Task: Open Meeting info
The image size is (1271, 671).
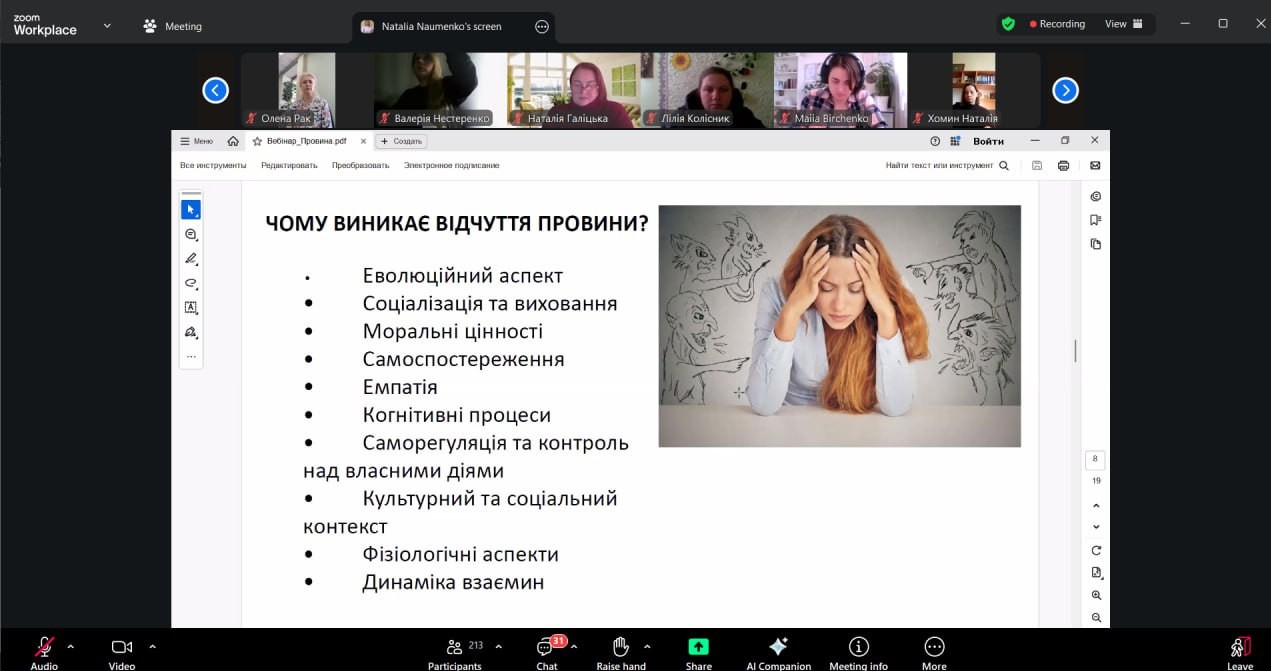Action: click(858, 648)
